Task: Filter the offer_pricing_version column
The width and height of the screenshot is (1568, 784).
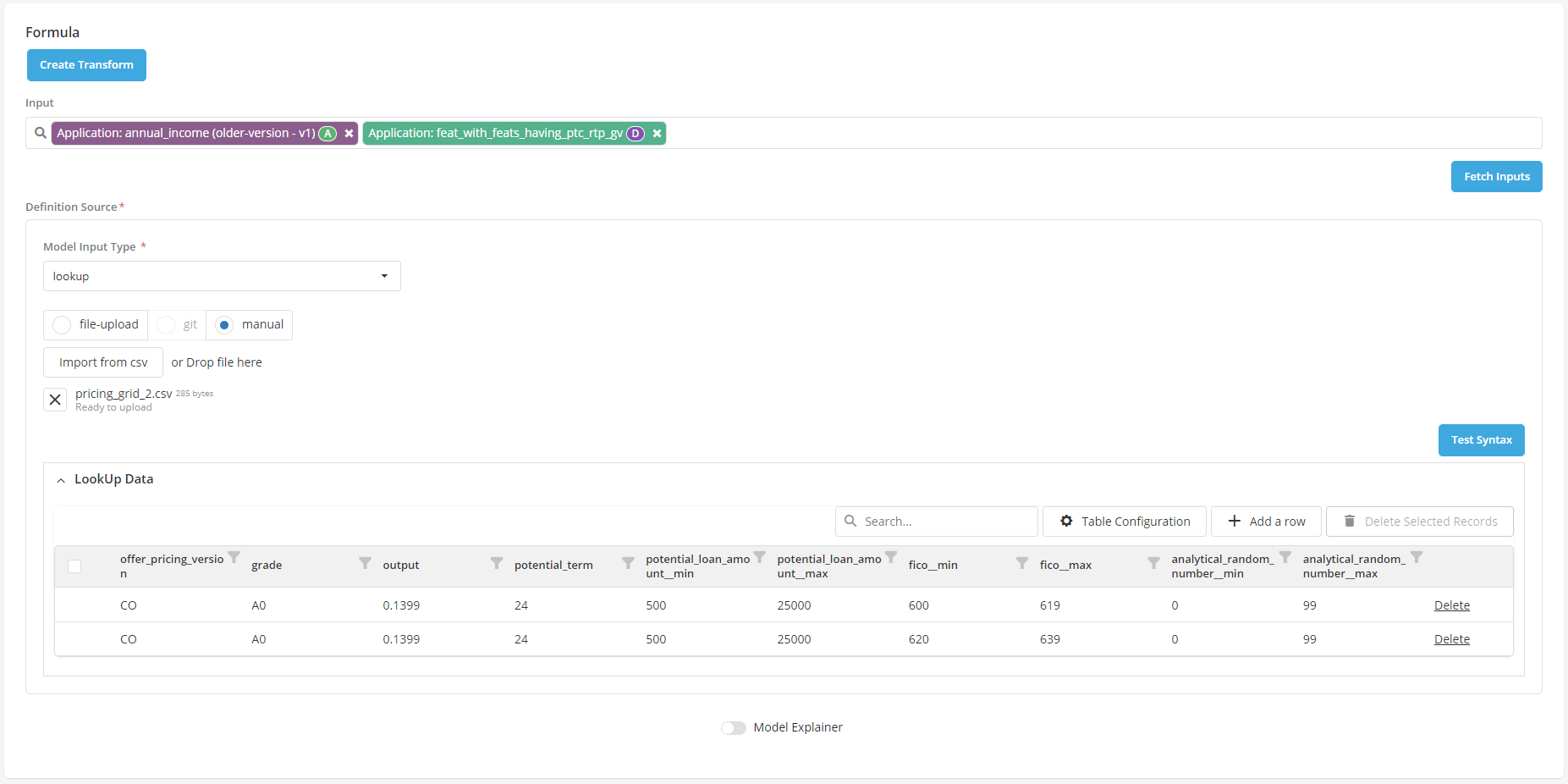Action: (234, 557)
